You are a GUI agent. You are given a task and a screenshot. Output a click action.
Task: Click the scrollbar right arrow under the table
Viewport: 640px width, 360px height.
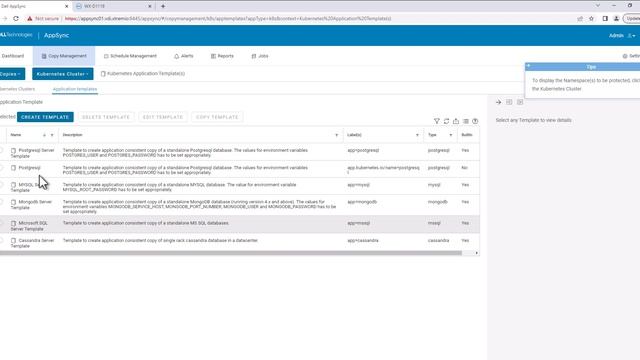[x=476, y=253]
